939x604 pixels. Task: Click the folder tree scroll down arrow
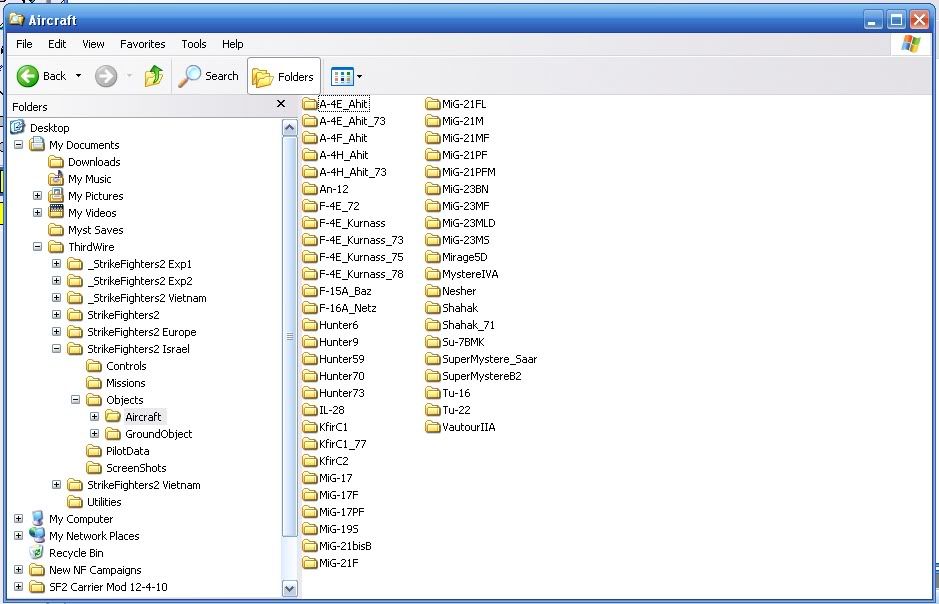(289, 588)
